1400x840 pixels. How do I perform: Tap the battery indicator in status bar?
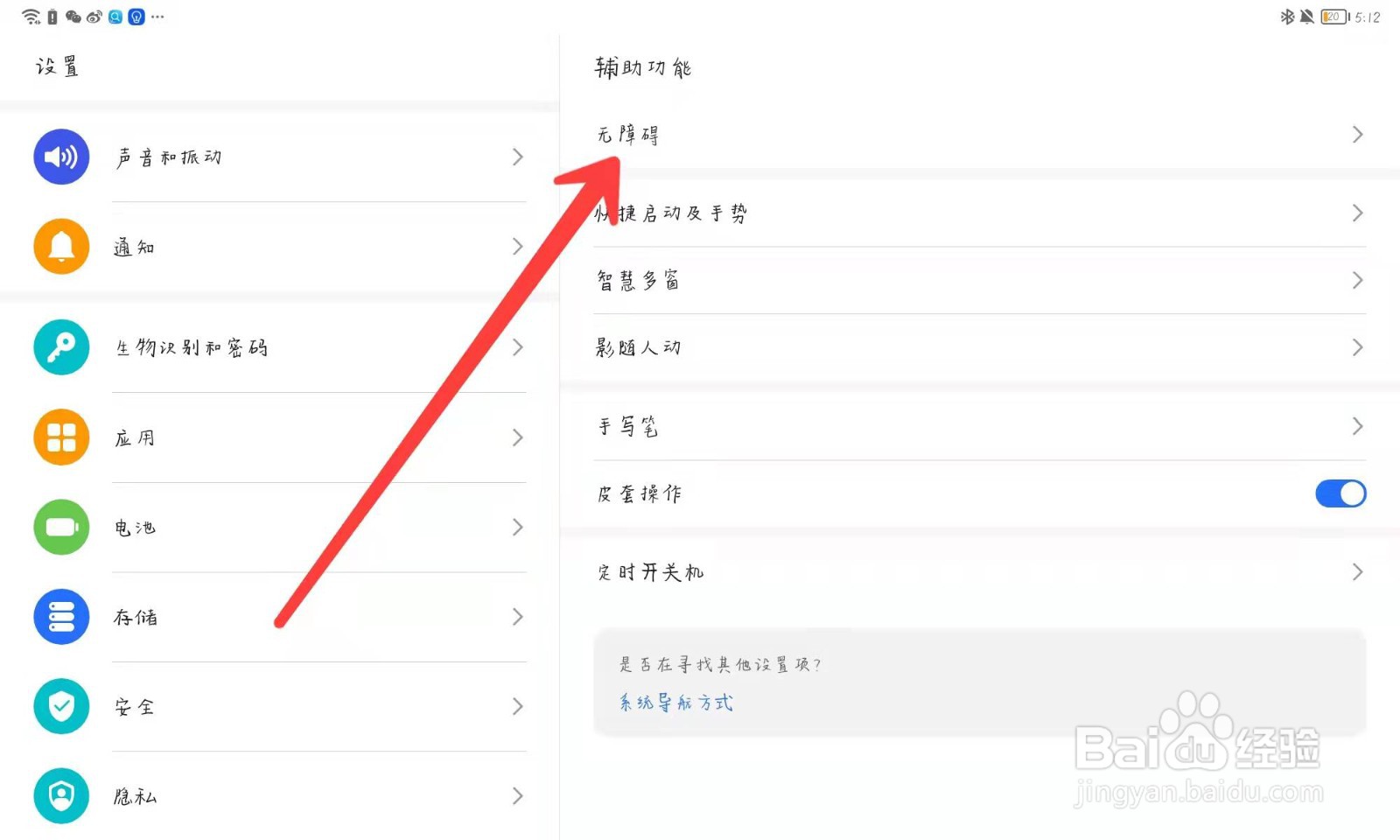point(1333,17)
